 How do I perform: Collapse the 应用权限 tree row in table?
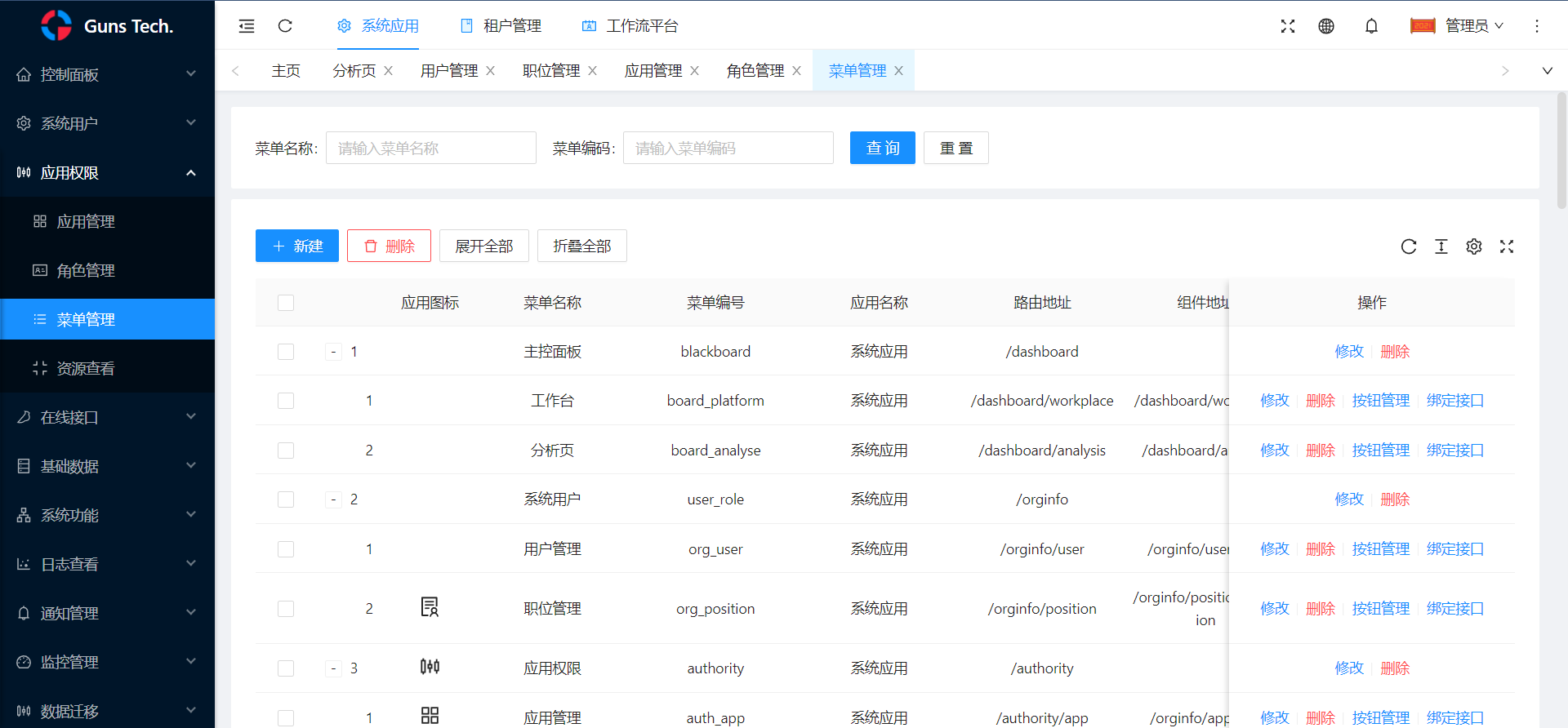click(333, 668)
